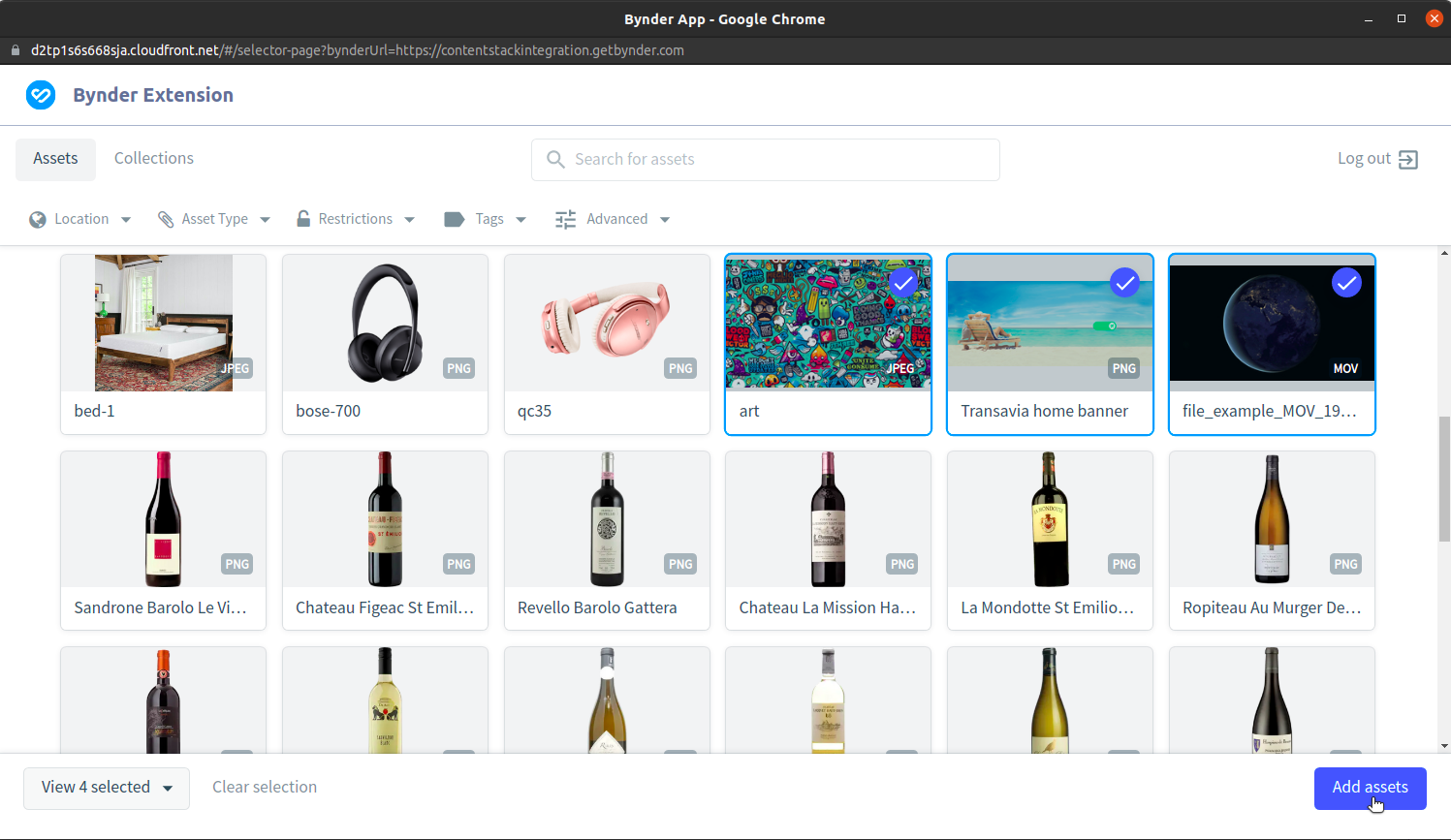
Task: Click the 'bose-700' asset name
Action: pyautogui.click(x=328, y=412)
